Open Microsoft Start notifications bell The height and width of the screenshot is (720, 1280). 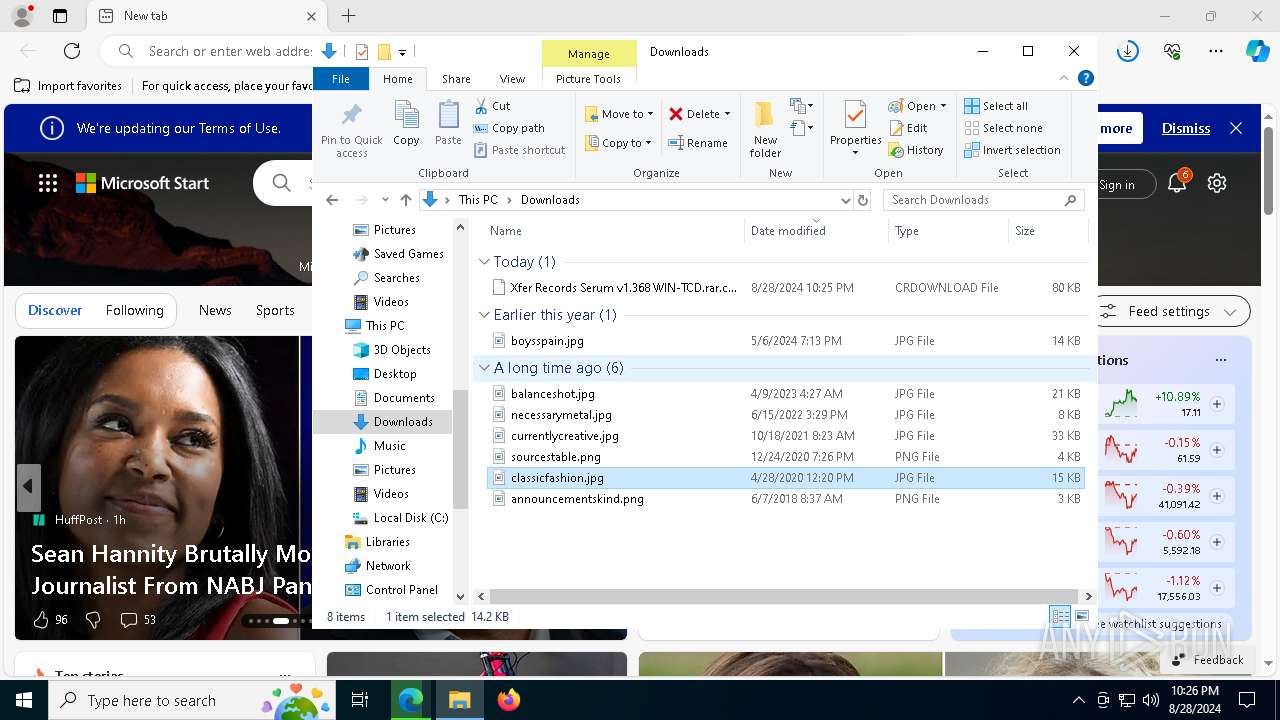pyautogui.click(x=1177, y=183)
